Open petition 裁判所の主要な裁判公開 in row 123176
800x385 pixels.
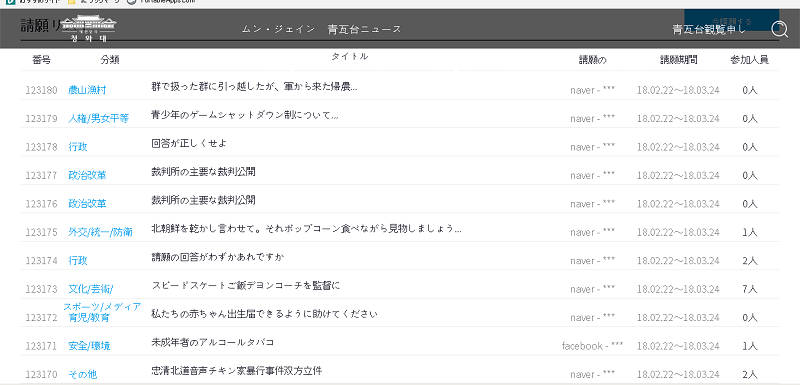coord(203,200)
